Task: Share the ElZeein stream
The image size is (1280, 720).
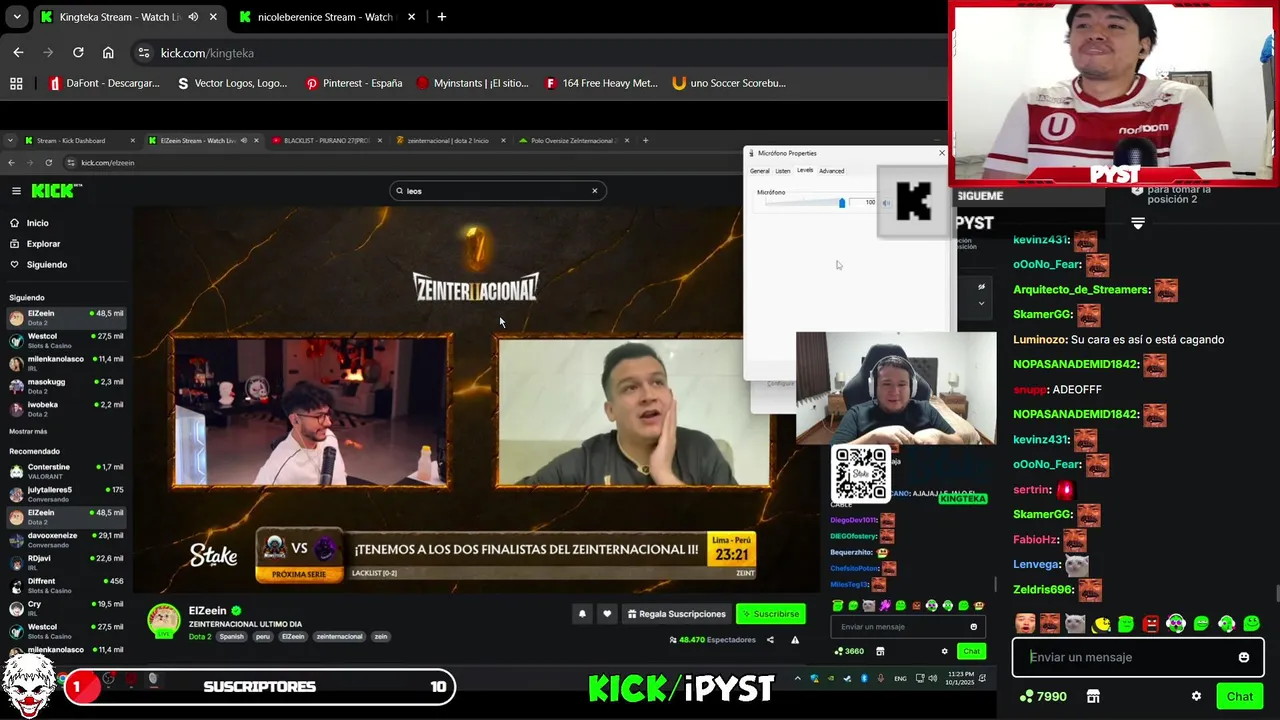Action: [x=770, y=640]
